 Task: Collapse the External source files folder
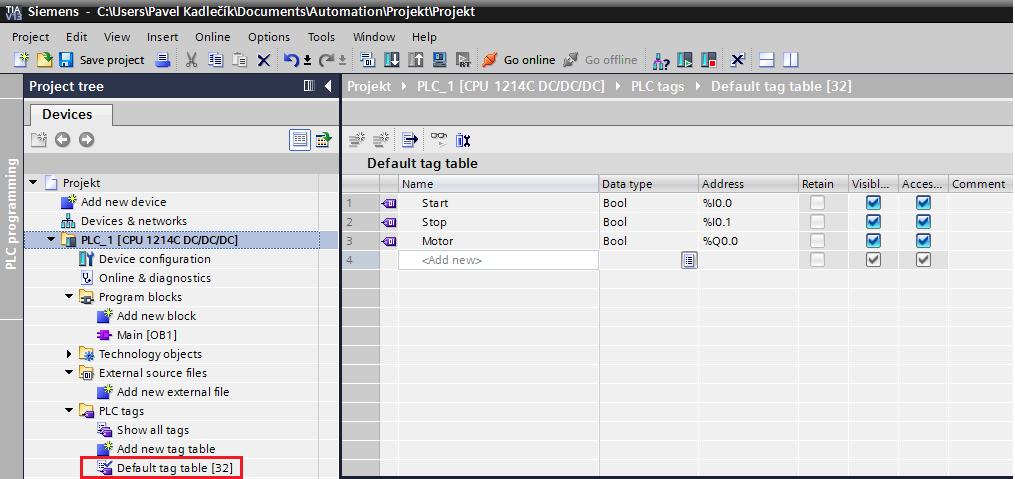pos(69,373)
